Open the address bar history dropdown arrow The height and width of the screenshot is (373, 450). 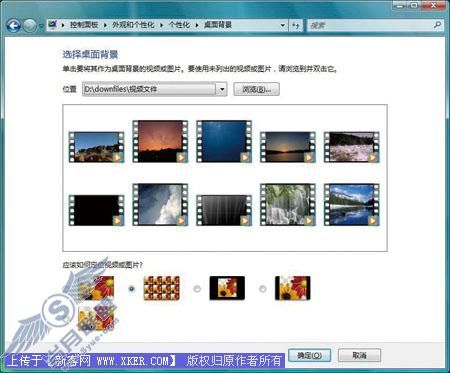pos(283,25)
